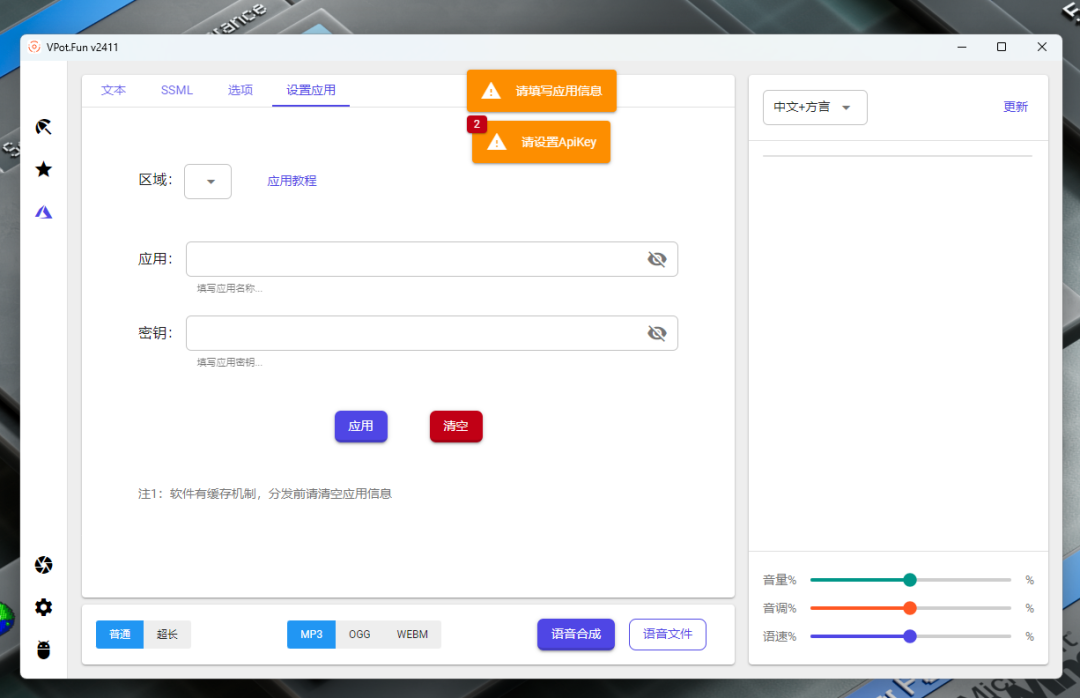Click the red 清空 clear button
Viewport: 1080px width, 698px height.
click(456, 427)
